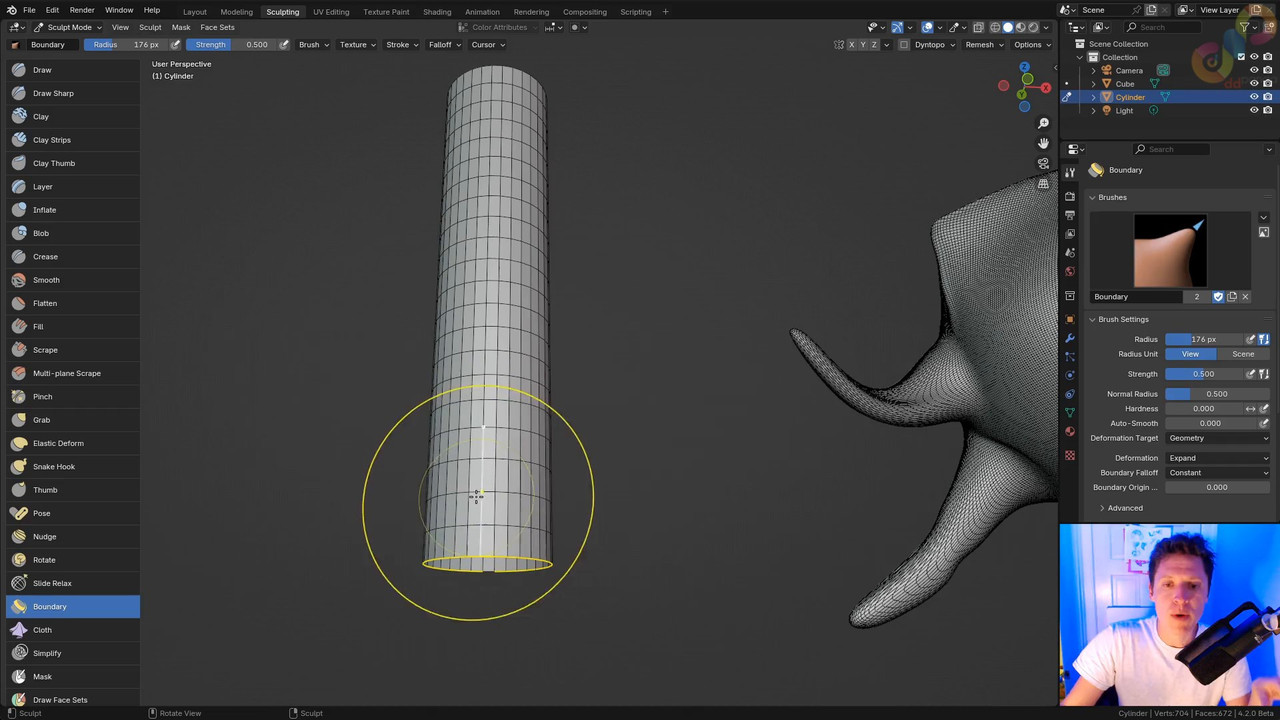
Task: Set Radius Unit to View
Action: pyautogui.click(x=1191, y=354)
